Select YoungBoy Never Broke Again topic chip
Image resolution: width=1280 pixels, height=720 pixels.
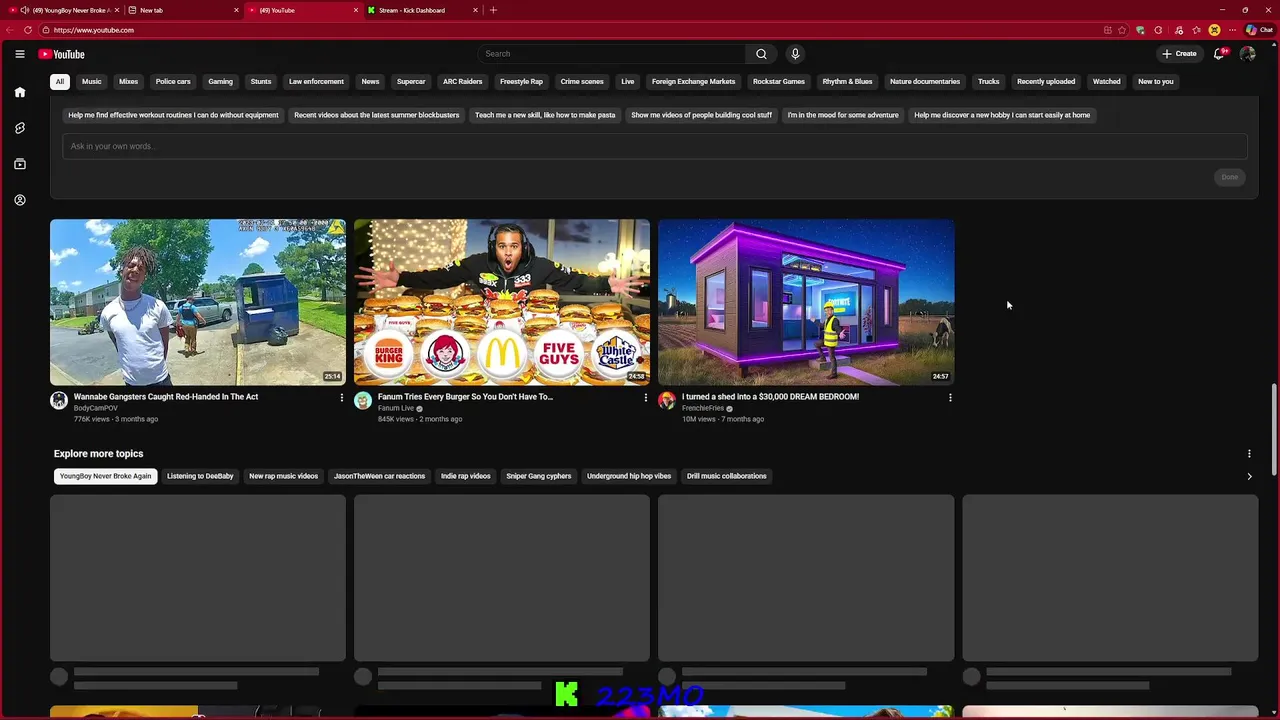(105, 476)
